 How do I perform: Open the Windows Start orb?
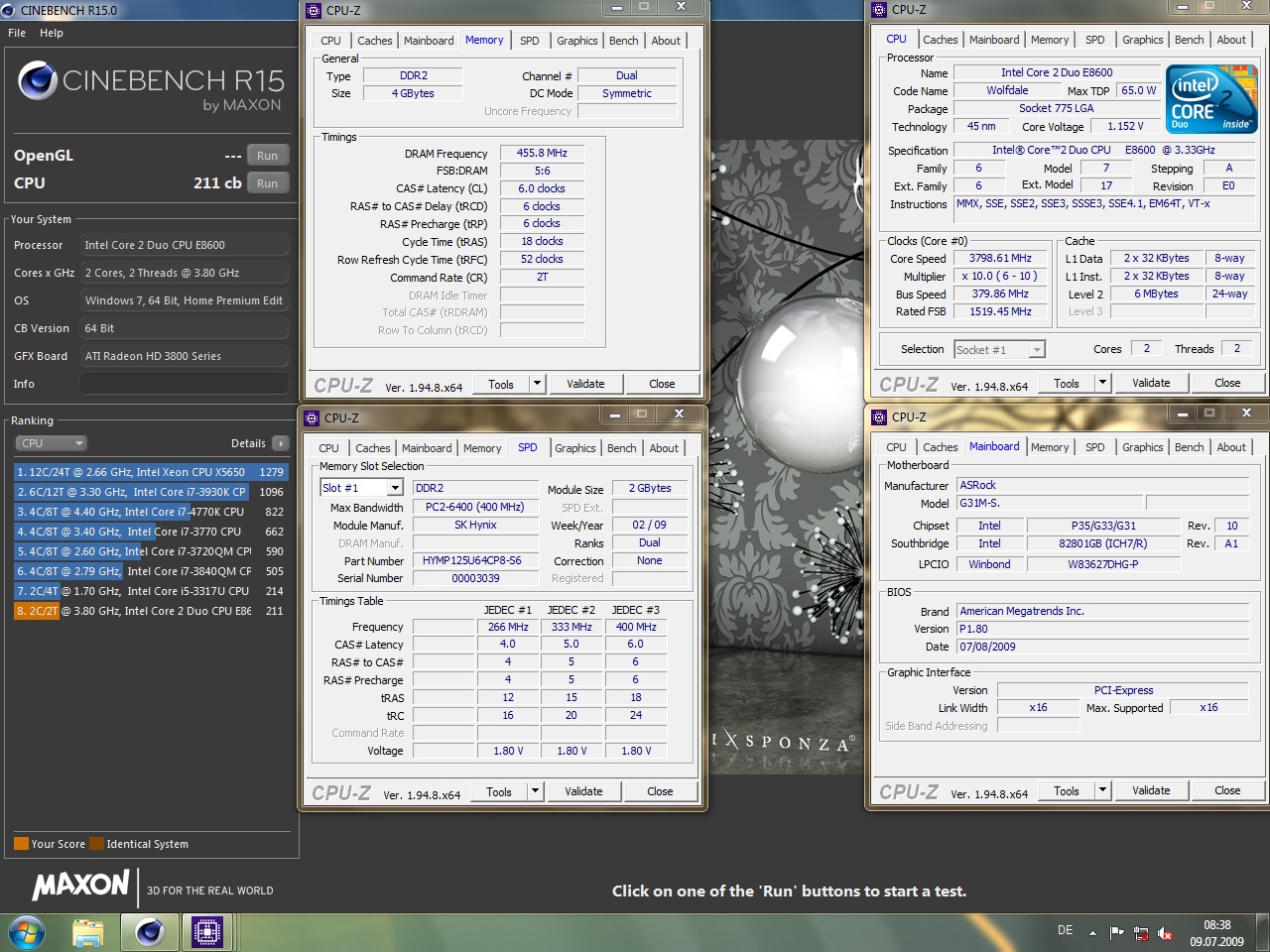coord(27,933)
